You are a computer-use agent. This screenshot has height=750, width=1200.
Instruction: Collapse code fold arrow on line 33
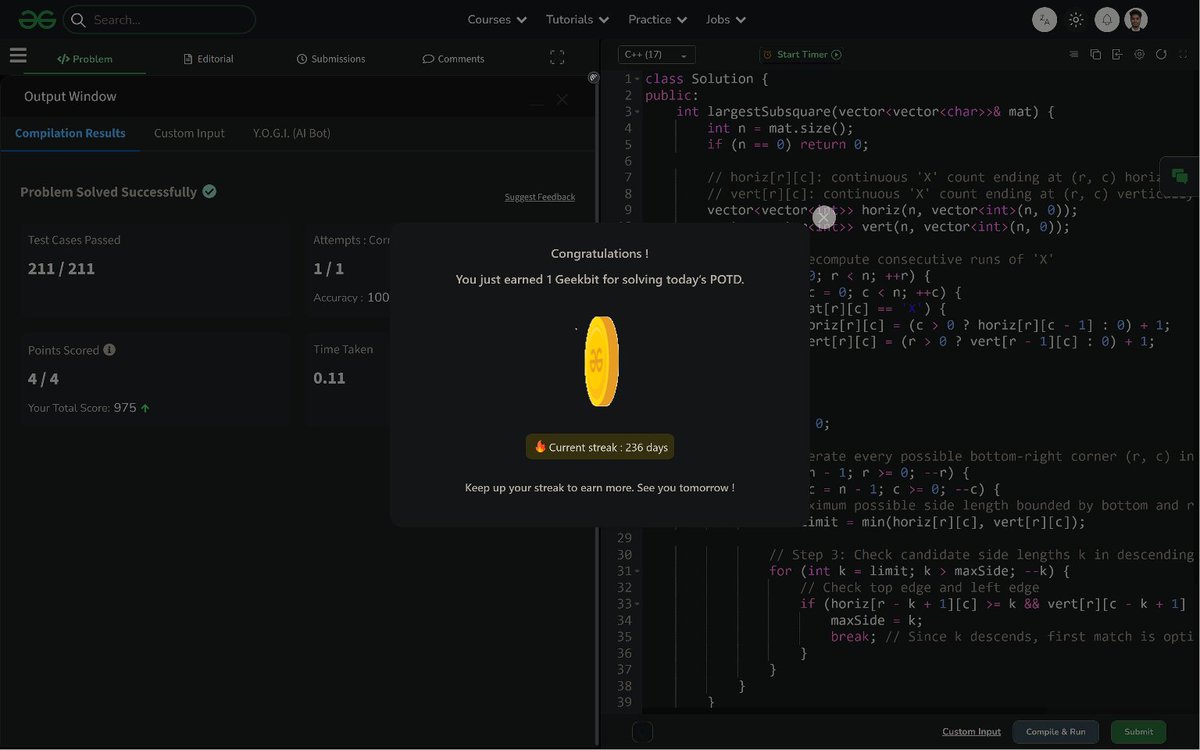637,605
